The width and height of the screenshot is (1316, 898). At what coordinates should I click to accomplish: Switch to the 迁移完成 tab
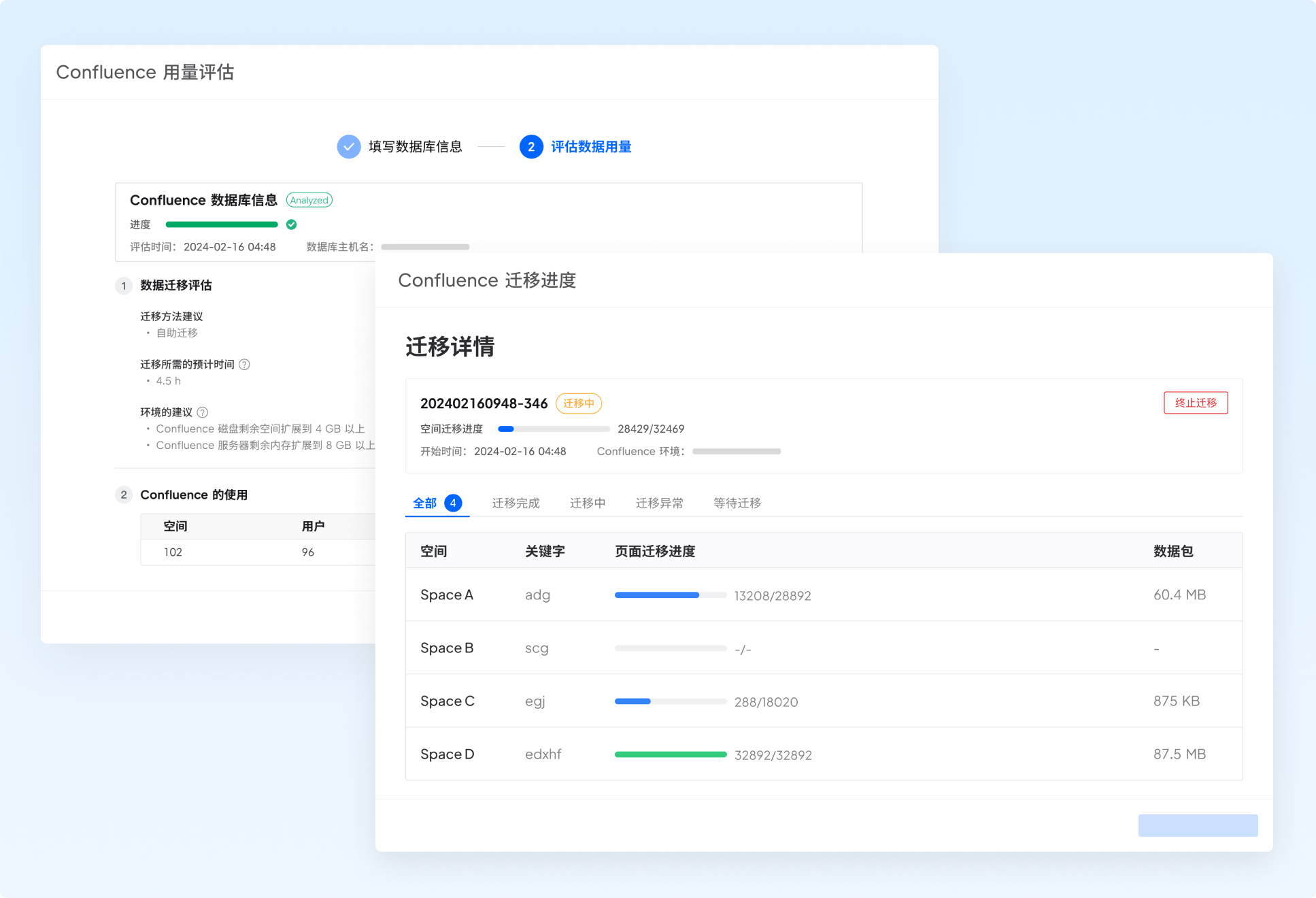(516, 503)
